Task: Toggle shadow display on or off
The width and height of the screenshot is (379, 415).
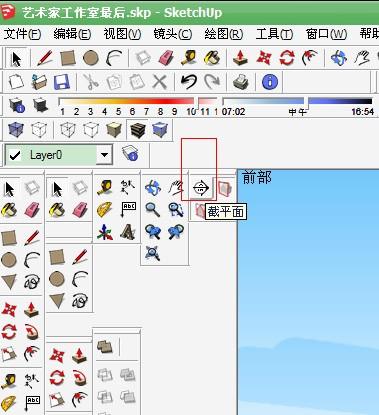Action: click(x=41, y=105)
